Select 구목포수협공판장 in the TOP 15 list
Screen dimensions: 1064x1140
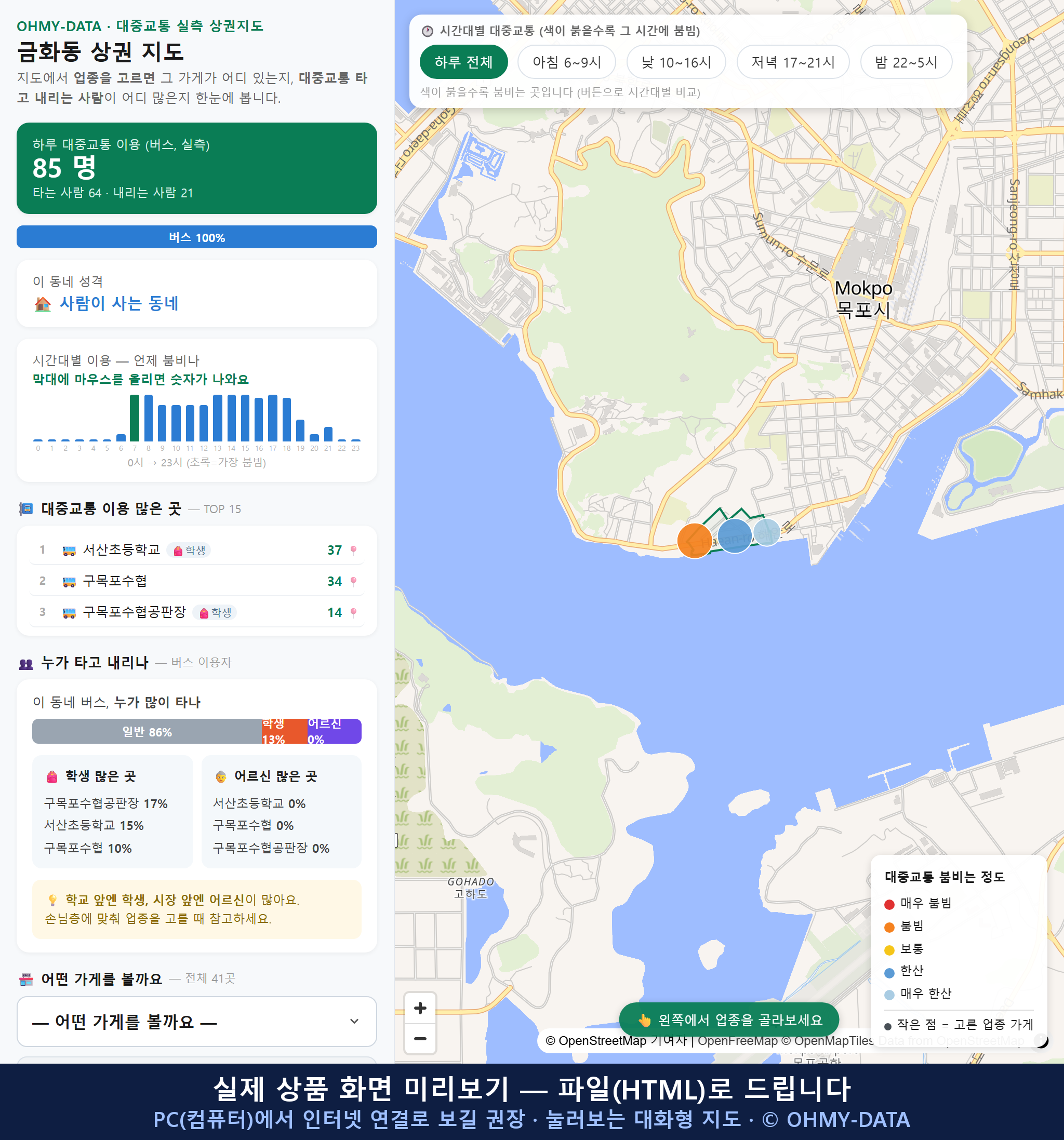tap(197, 612)
